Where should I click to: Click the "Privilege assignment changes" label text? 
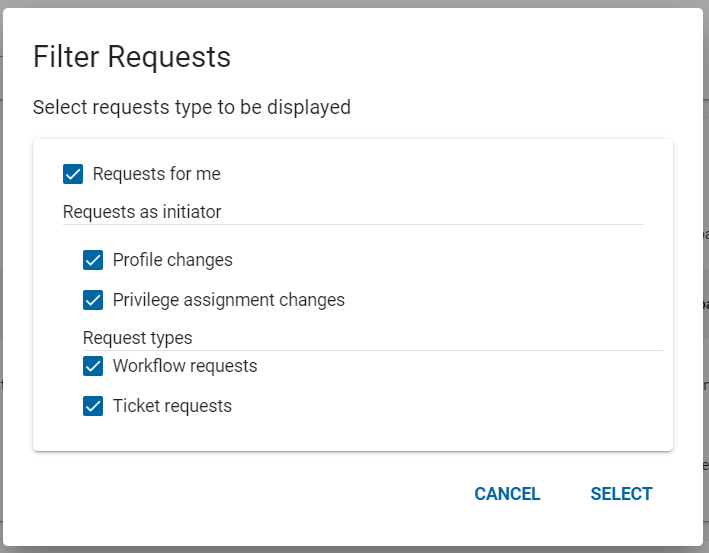(228, 300)
